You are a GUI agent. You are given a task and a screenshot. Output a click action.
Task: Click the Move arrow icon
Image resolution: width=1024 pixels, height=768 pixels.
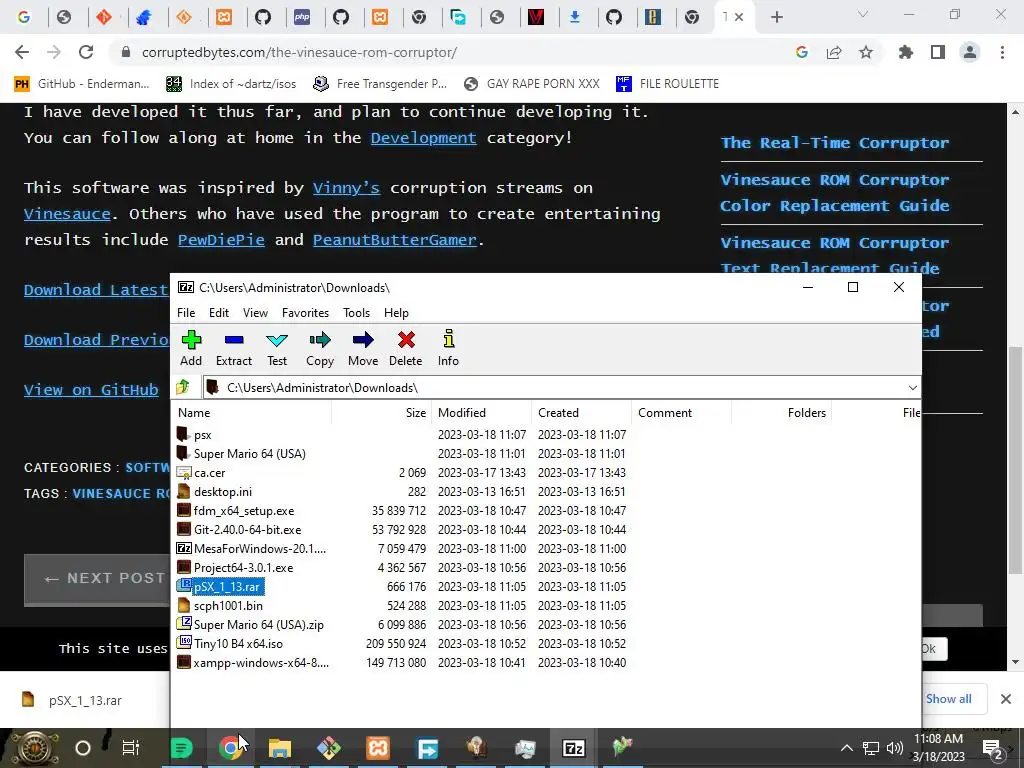(x=363, y=349)
